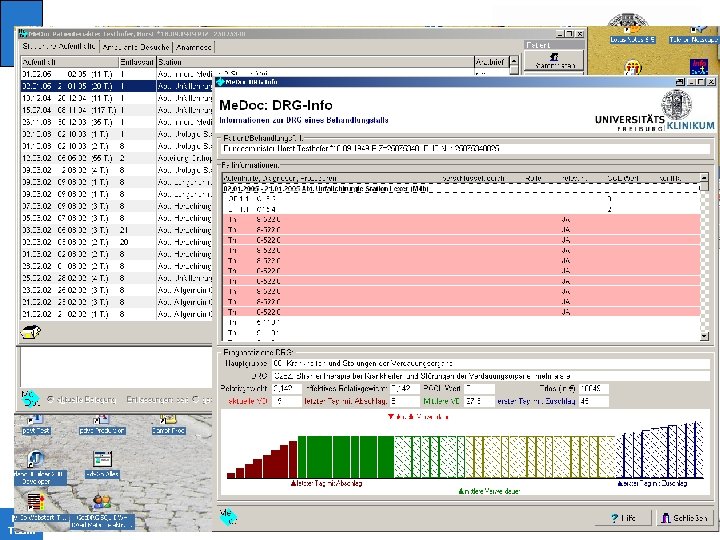The width and height of the screenshot is (720, 540).
Task: Click the yellow box icon below stay list
Action: (31, 332)
